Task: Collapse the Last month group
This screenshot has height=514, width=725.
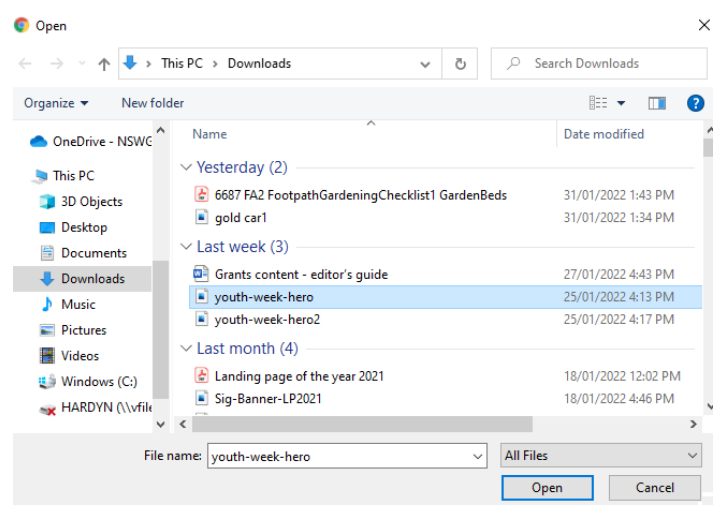Action: tap(186, 348)
